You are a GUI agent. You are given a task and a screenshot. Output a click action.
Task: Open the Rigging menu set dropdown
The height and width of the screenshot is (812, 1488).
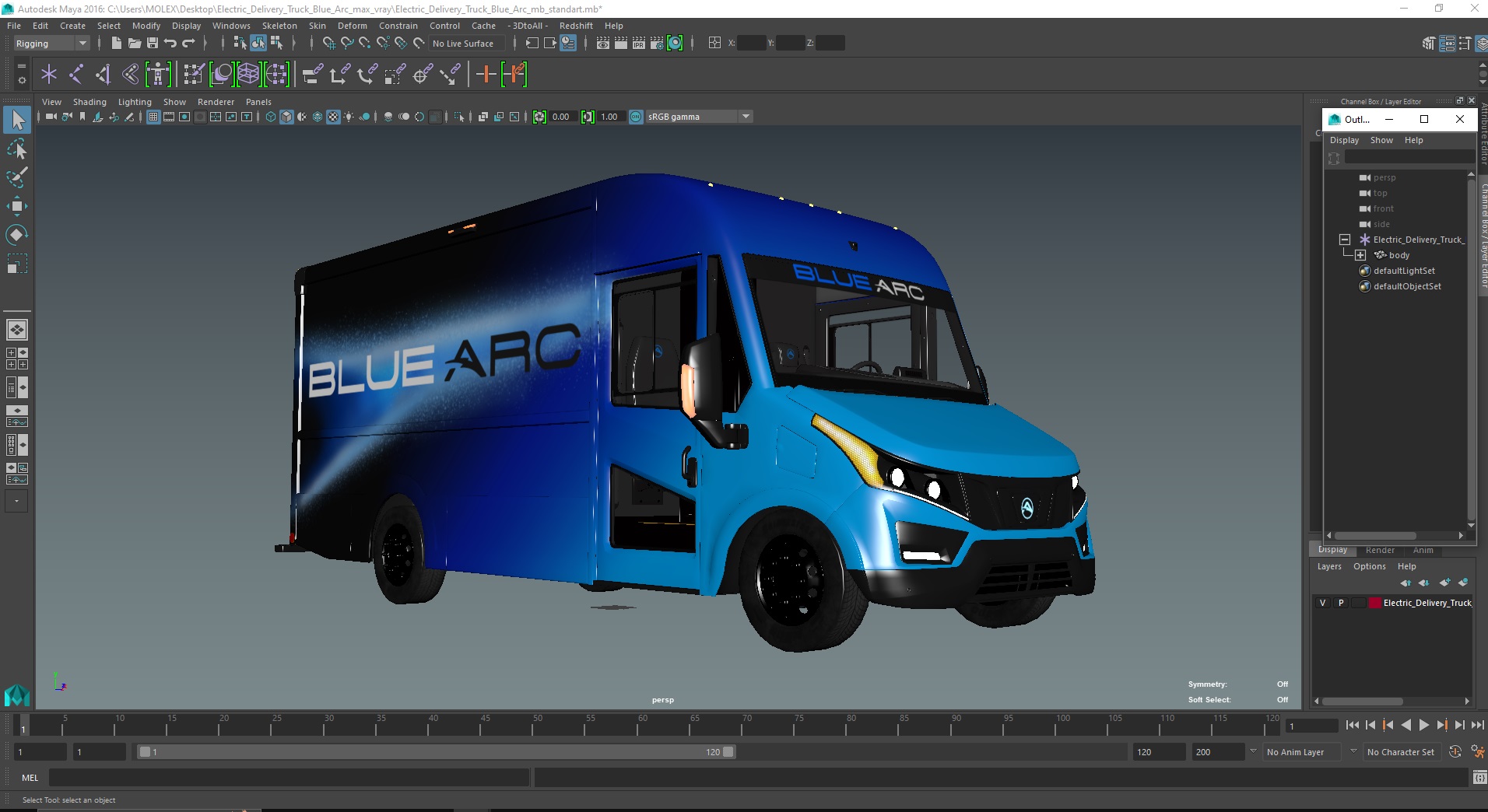(x=51, y=44)
